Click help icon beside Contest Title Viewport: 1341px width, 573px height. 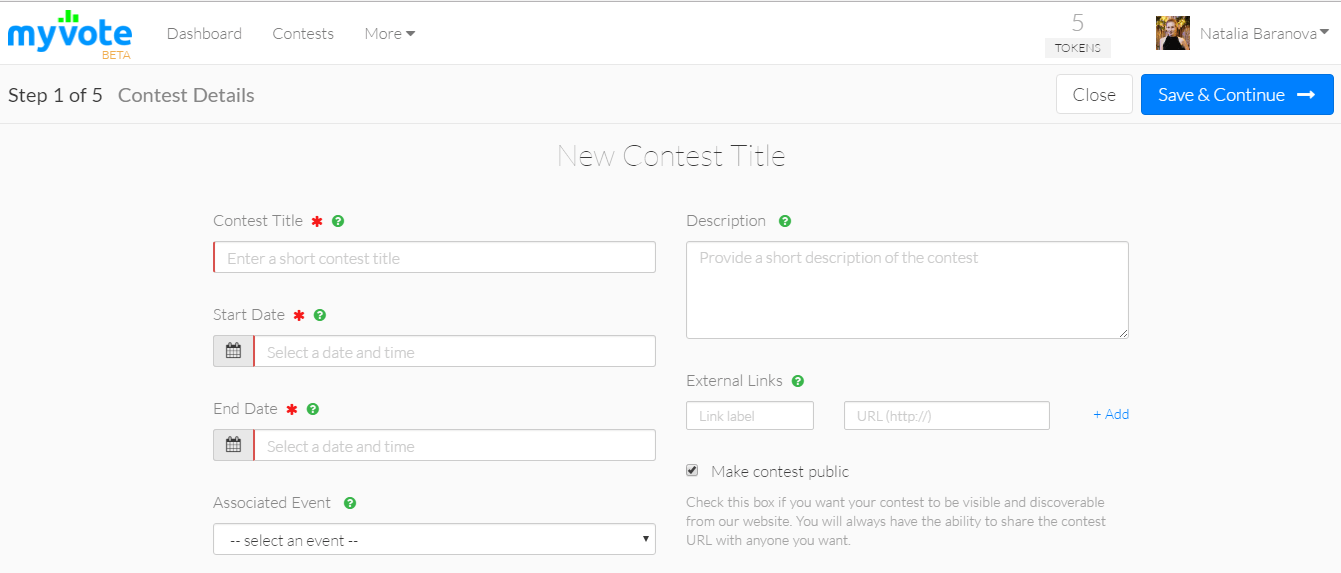point(338,221)
